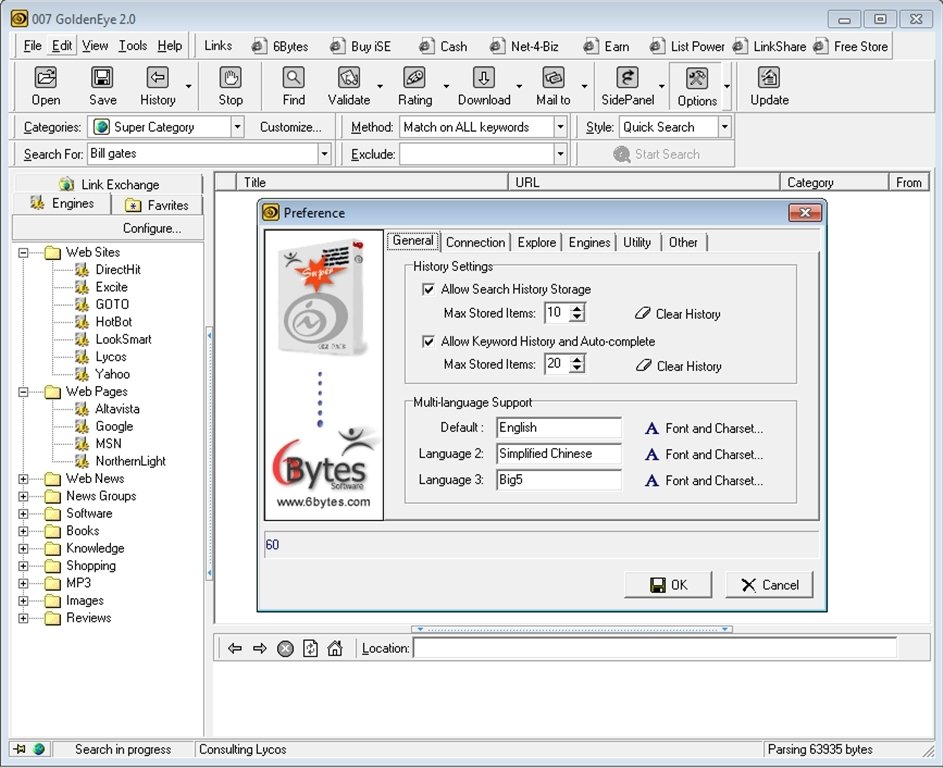Select the Yahoo engine in tree
This screenshot has width=943, height=768.
[112, 374]
